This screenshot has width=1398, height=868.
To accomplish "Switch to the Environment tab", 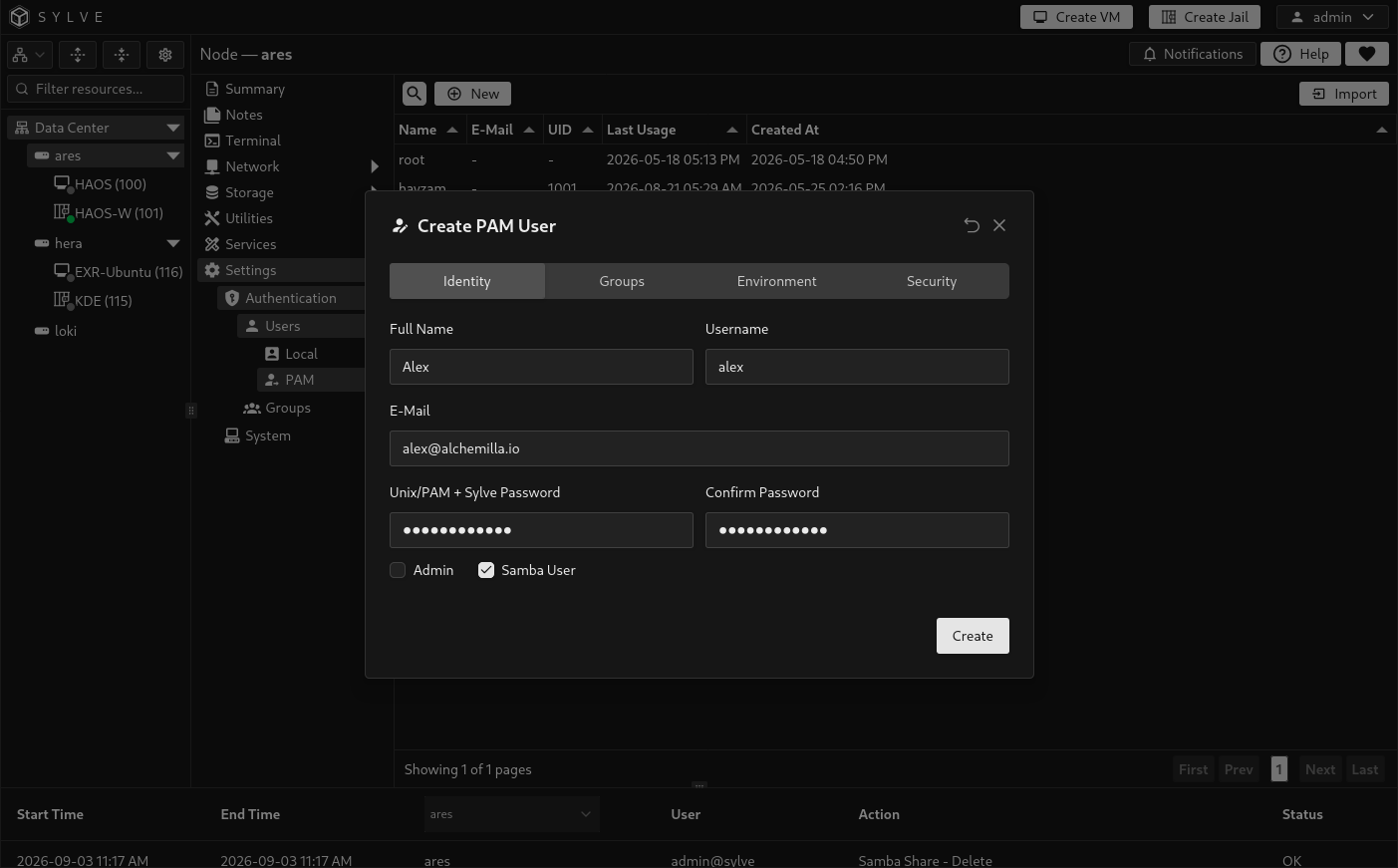I will pyautogui.click(x=776, y=281).
